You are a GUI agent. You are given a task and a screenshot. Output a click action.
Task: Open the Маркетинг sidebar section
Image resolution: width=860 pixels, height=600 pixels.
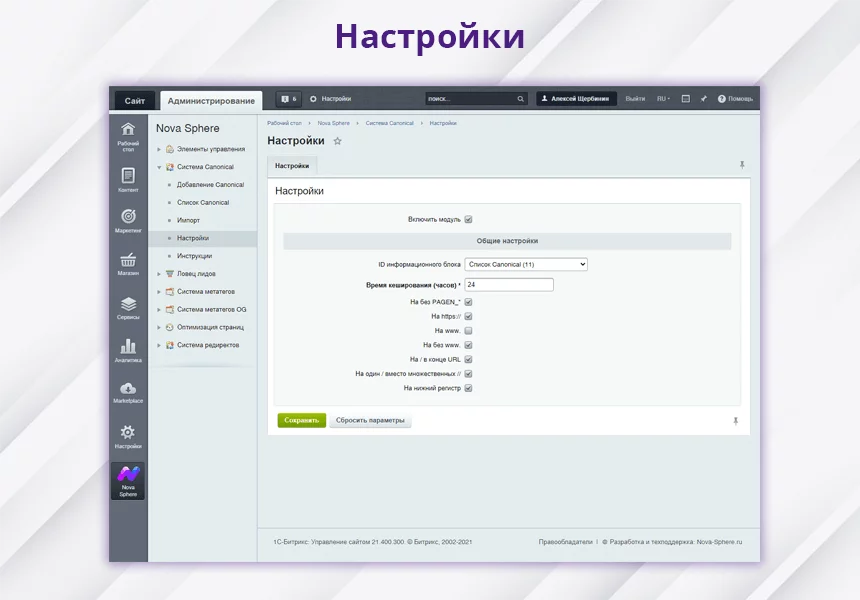128,221
